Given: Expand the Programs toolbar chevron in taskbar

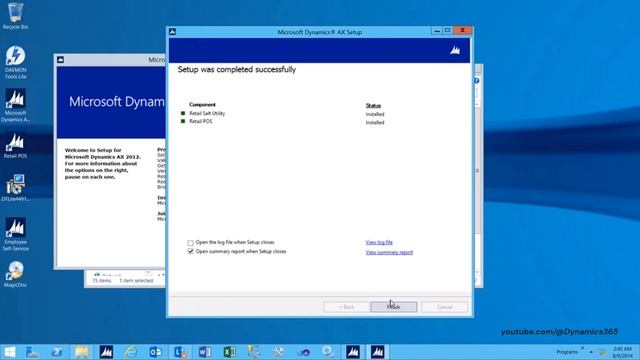Looking at the screenshot, I should pyautogui.click(x=582, y=348).
